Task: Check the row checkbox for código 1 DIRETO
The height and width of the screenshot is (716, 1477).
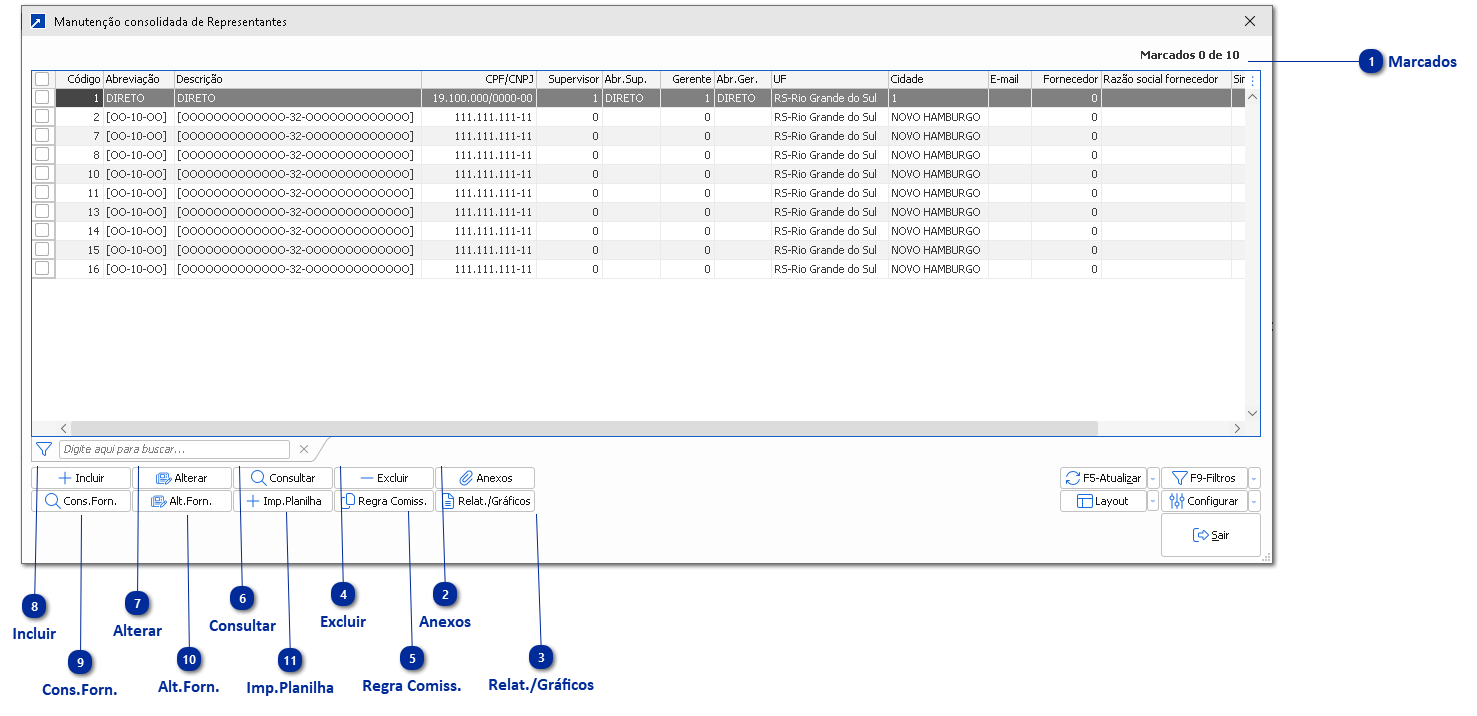Action: click(x=42, y=98)
